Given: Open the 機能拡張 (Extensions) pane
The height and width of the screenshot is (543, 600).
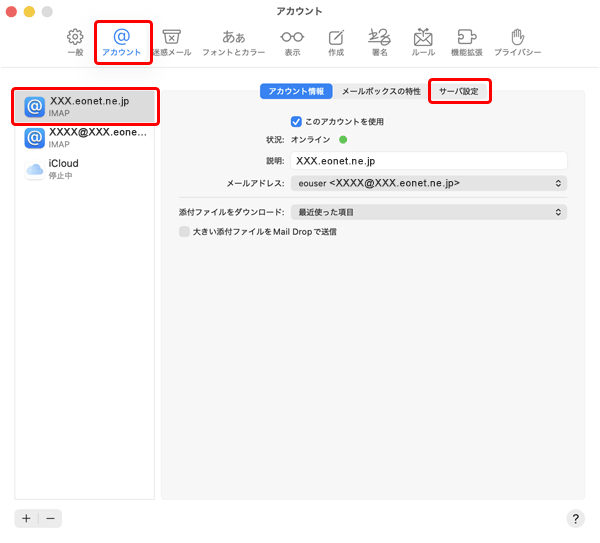Looking at the screenshot, I should pos(466,41).
